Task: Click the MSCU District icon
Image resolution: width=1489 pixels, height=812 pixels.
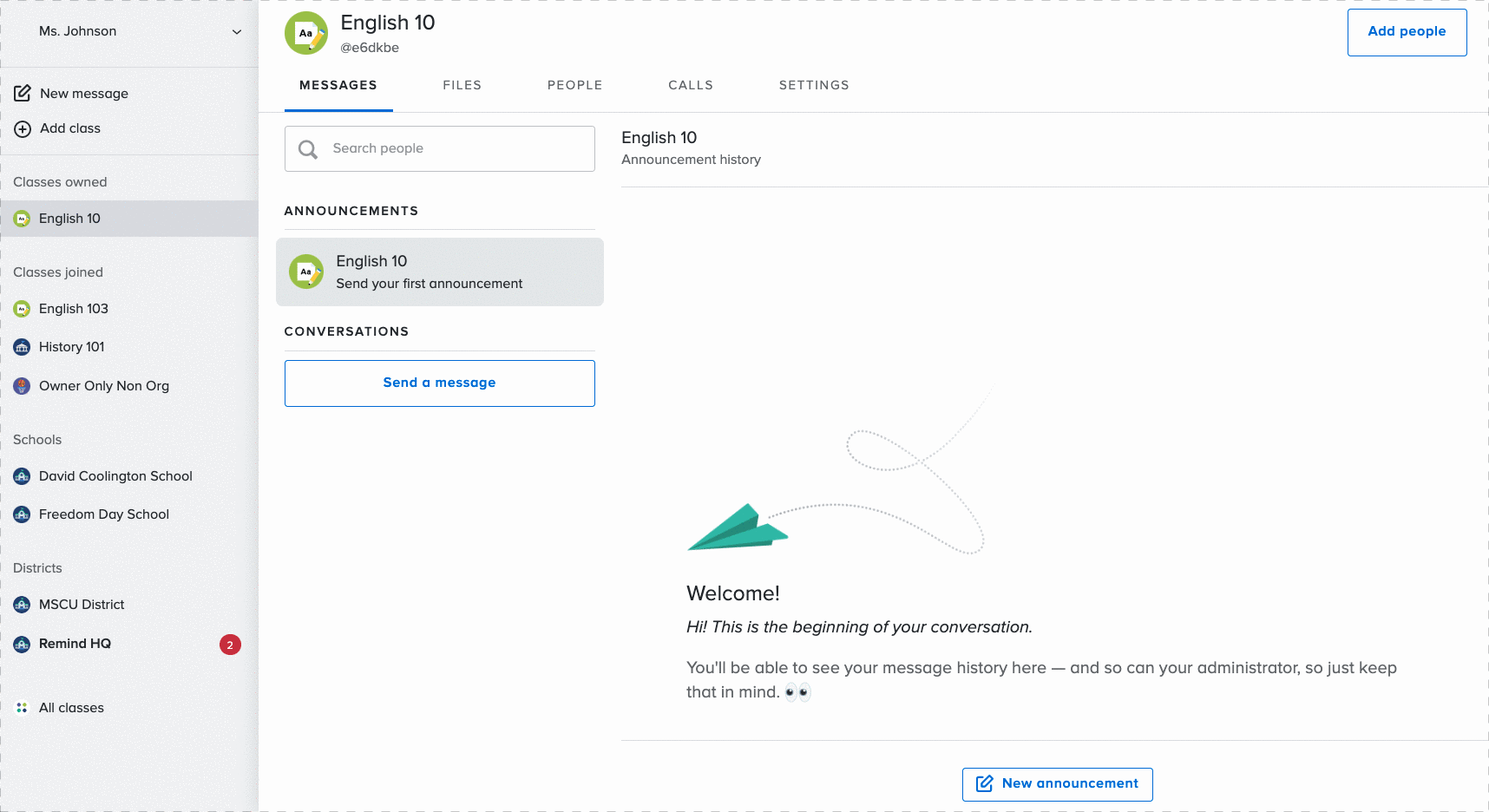Action: tap(23, 605)
